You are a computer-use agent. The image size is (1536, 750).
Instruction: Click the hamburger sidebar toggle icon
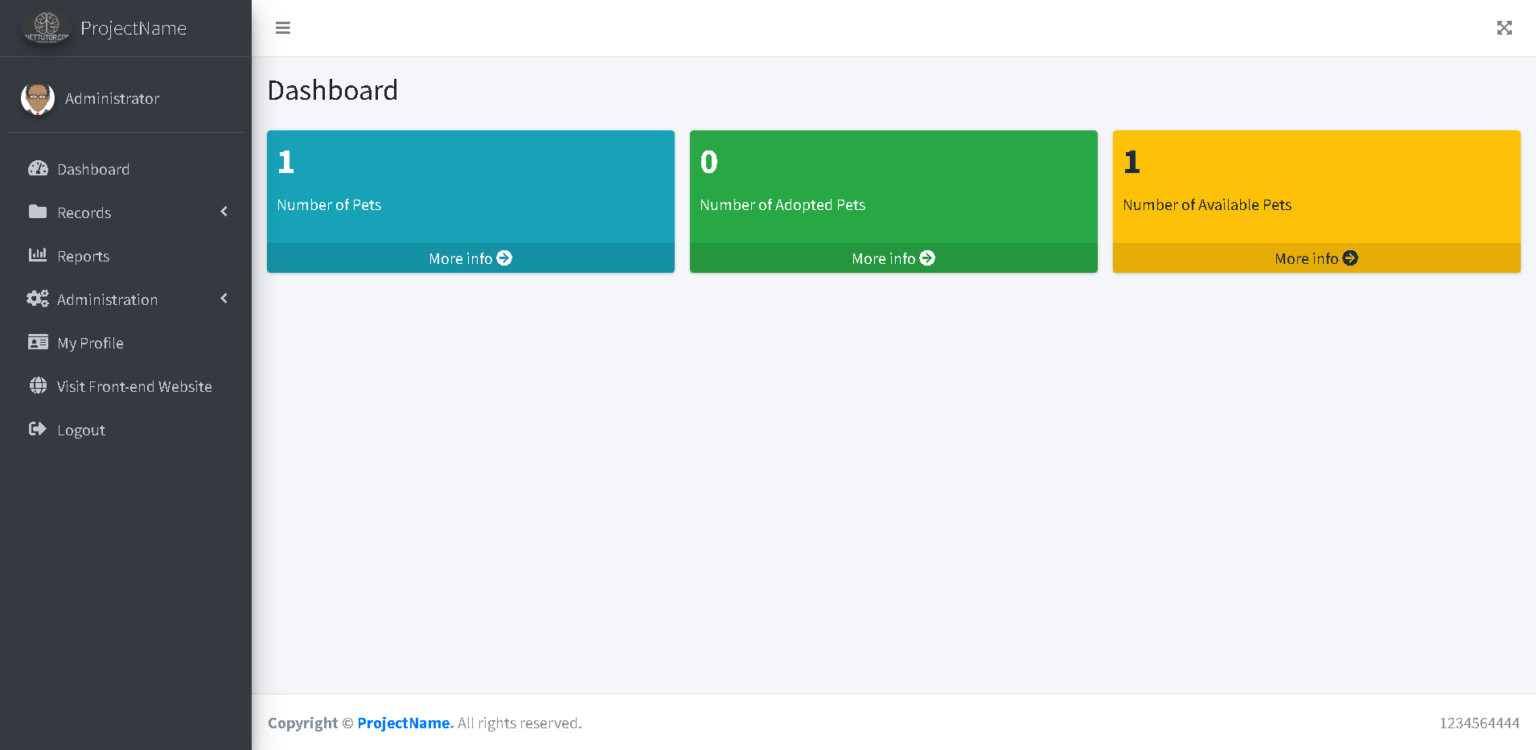(283, 28)
